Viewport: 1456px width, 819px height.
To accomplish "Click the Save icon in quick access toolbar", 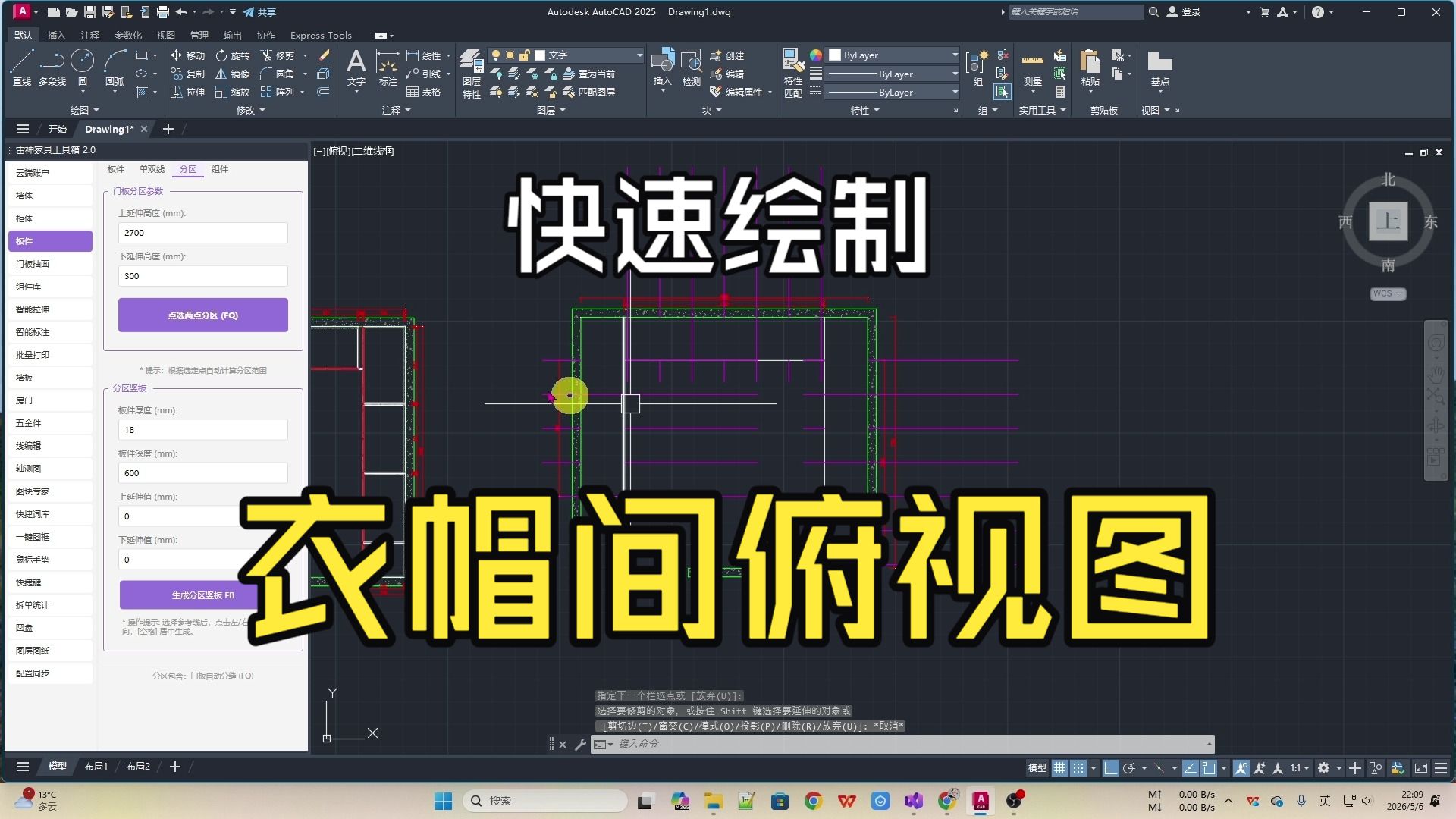I will [x=89, y=12].
